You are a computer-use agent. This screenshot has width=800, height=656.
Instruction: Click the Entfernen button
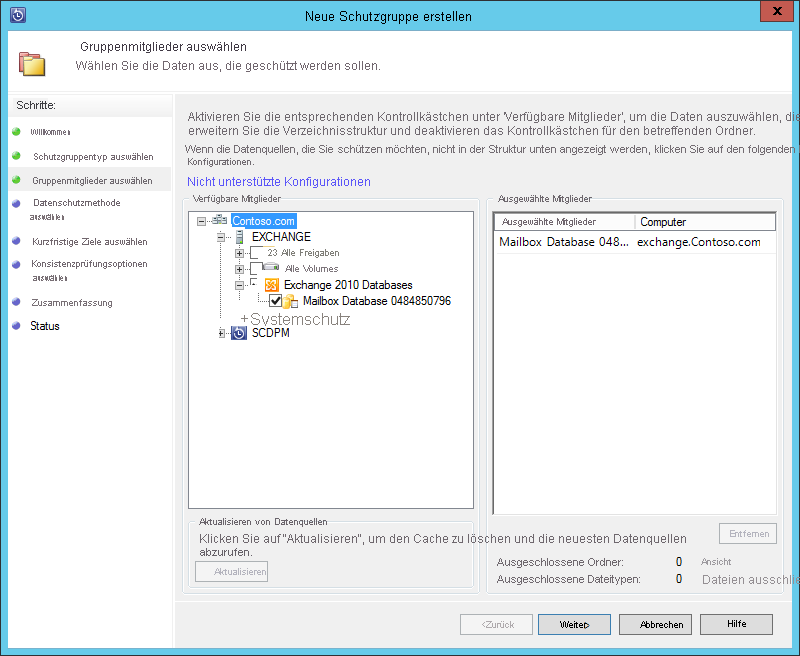[x=748, y=534]
